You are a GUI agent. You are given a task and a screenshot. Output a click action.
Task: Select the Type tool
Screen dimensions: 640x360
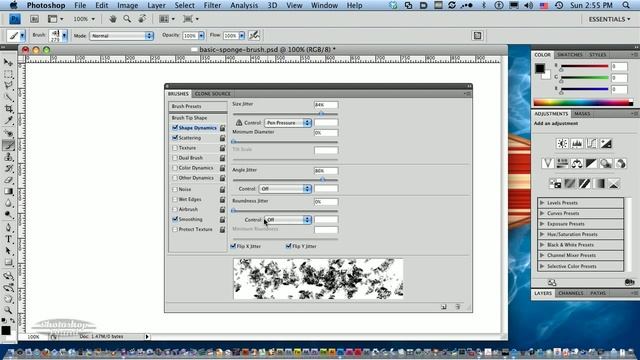[8, 240]
